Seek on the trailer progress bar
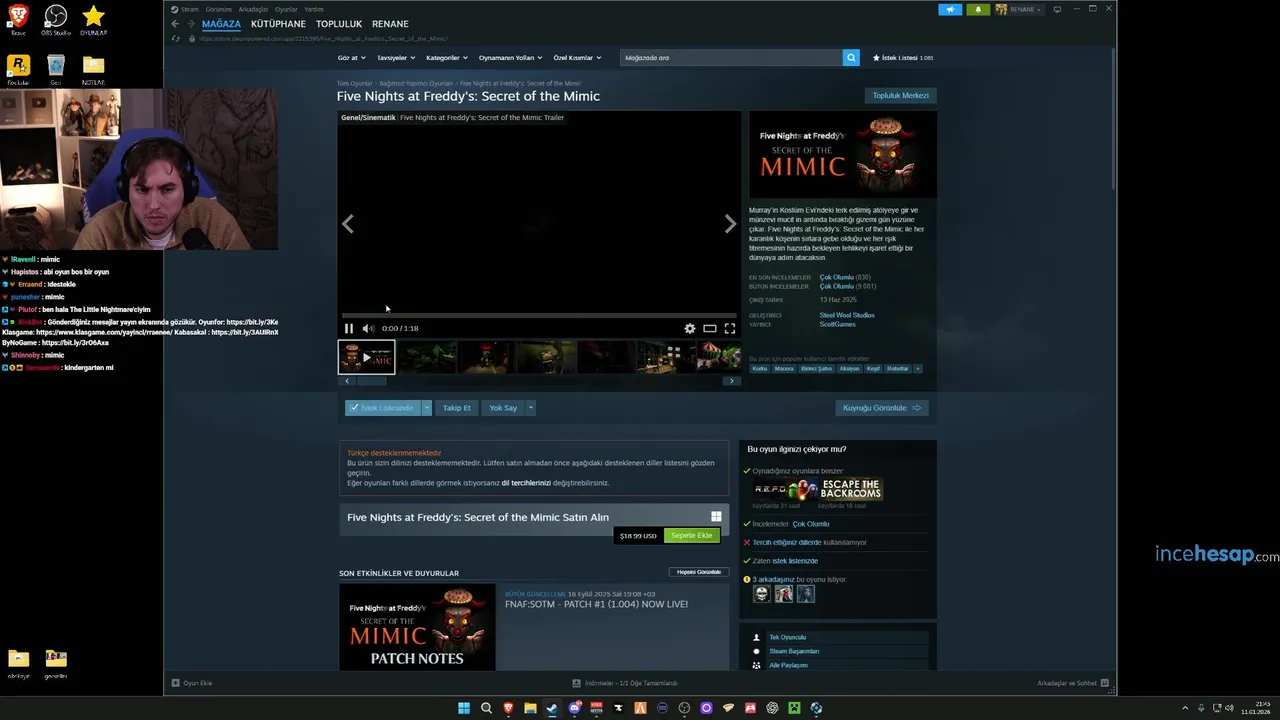The width and height of the screenshot is (1280, 720). [x=539, y=315]
